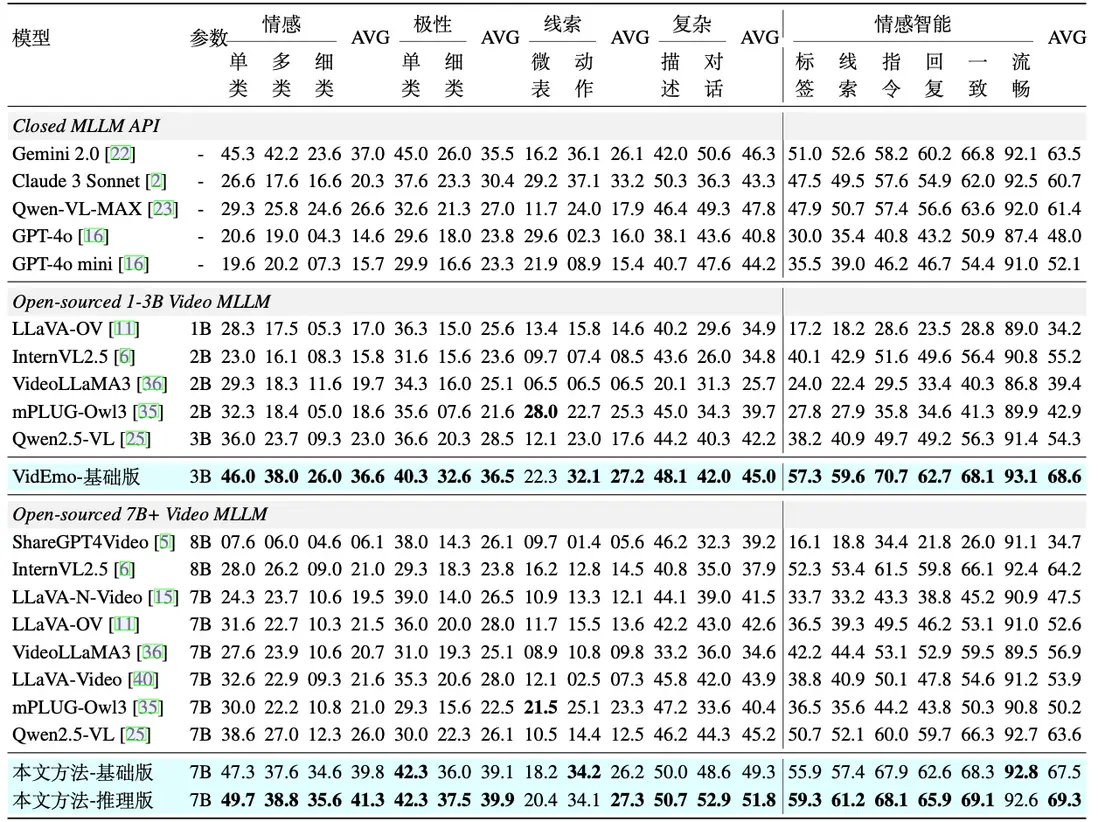1098x822 pixels.
Task: Follow reference [25] in the 3B Qwen2.5-VL row
Action: click(135, 439)
